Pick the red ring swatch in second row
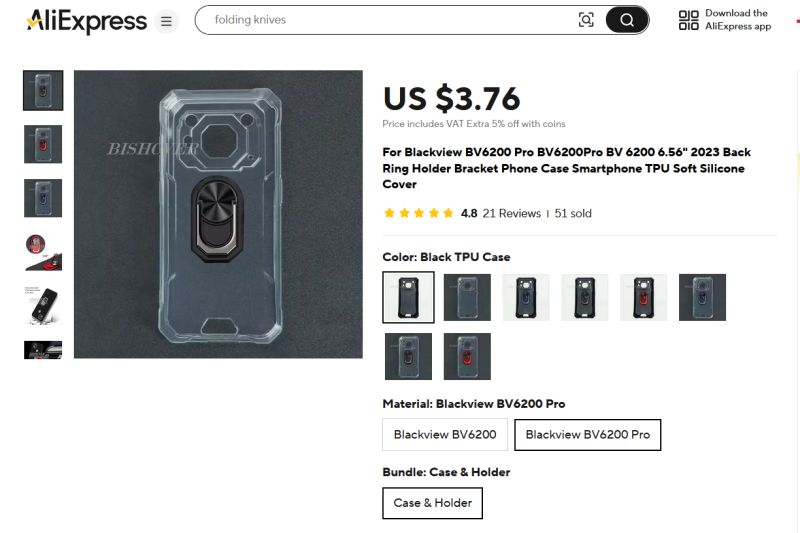 coord(467,356)
